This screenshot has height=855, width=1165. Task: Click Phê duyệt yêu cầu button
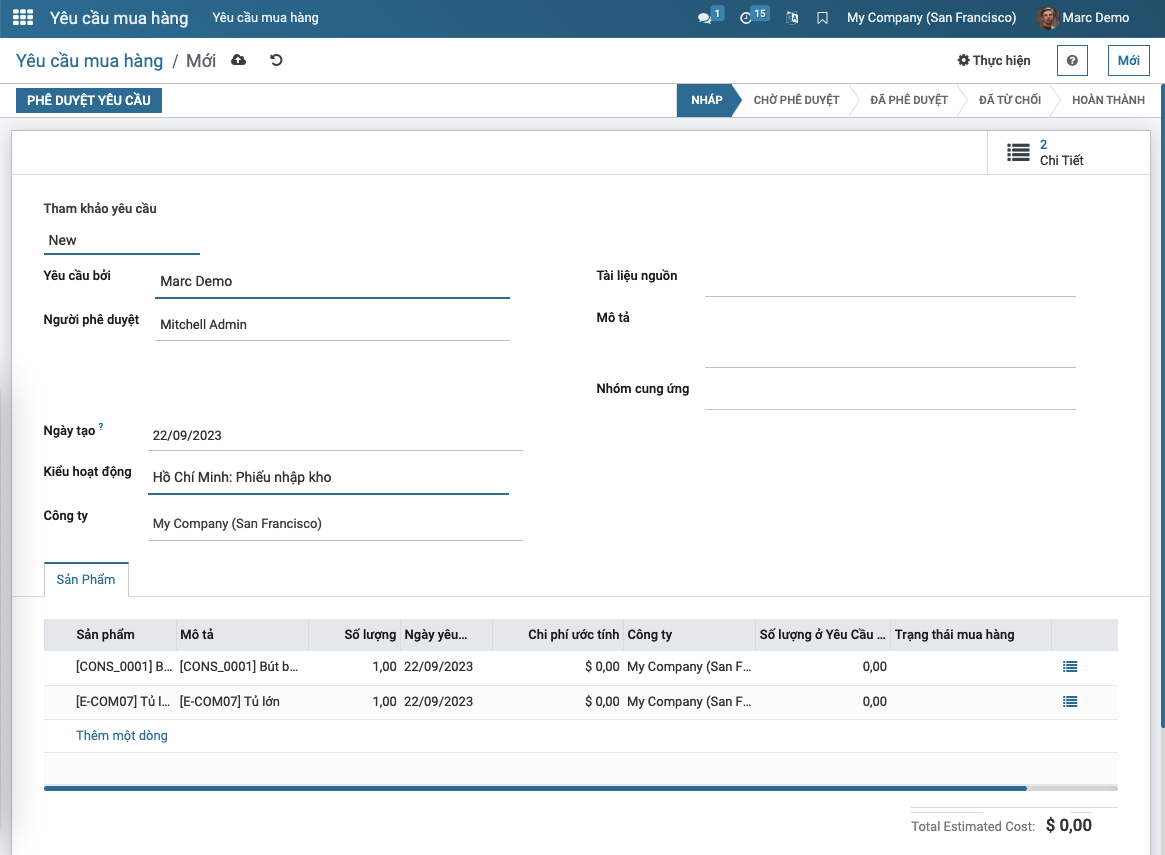pyautogui.click(x=89, y=100)
